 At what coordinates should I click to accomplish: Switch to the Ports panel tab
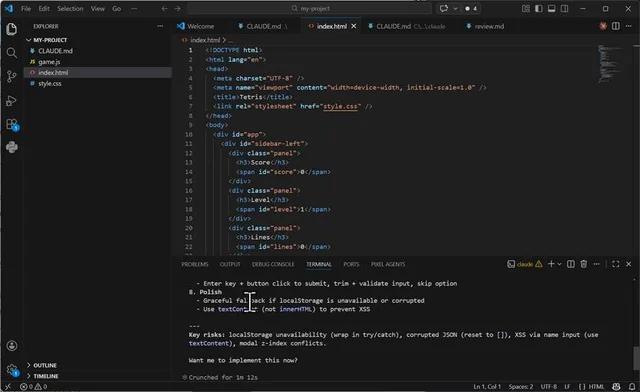click(351, 264)
